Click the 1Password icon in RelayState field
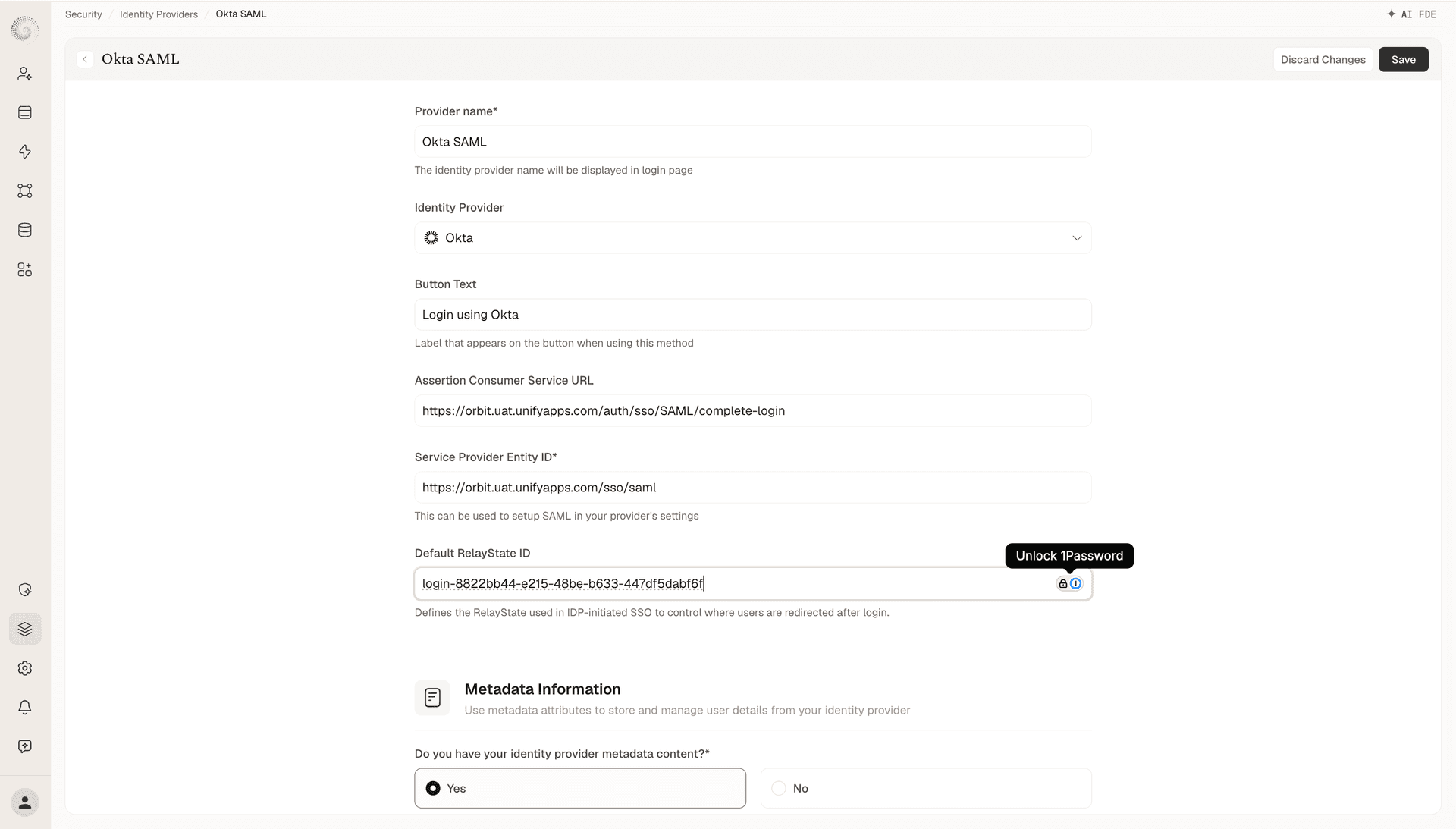1456x829 pixels. [x=1075, y=583]
